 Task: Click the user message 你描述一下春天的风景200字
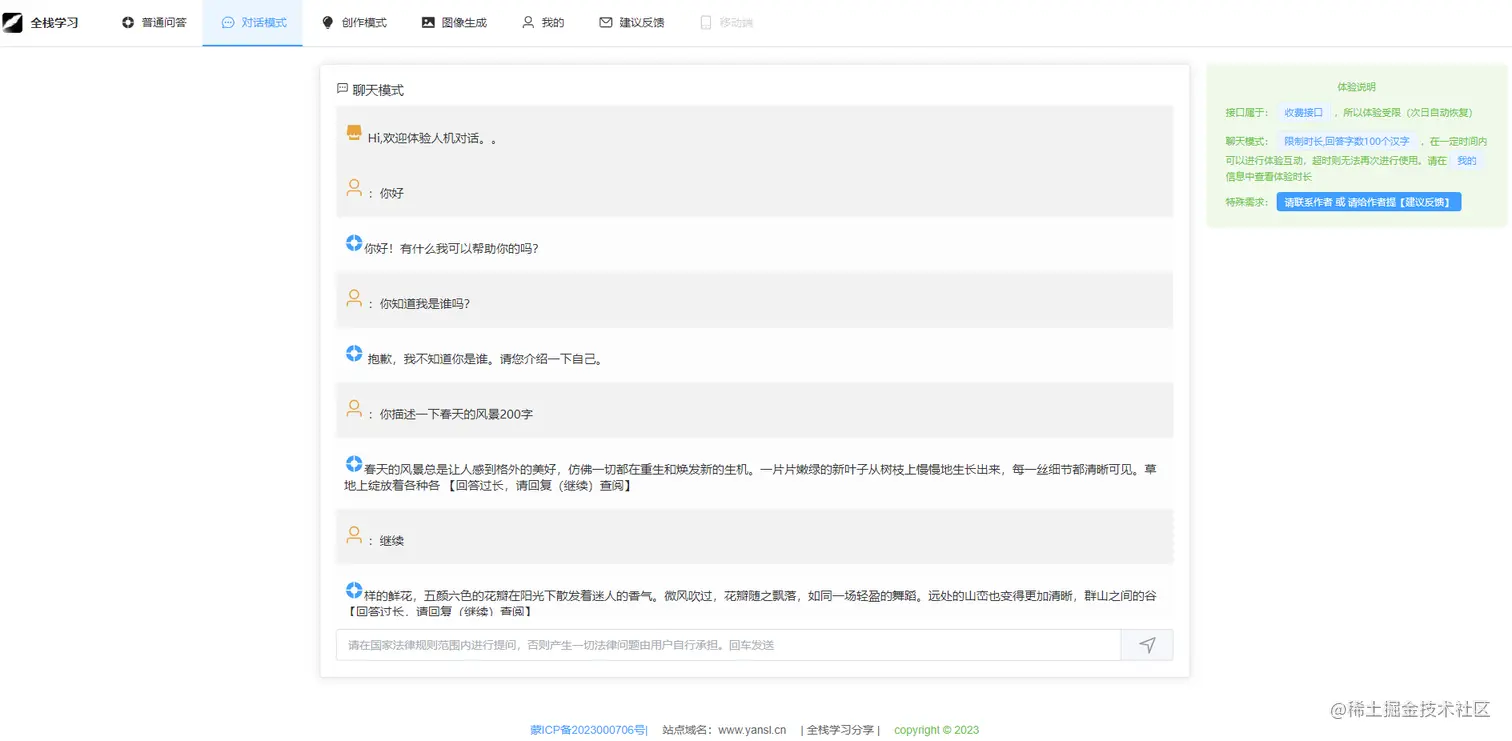point(456,414)
